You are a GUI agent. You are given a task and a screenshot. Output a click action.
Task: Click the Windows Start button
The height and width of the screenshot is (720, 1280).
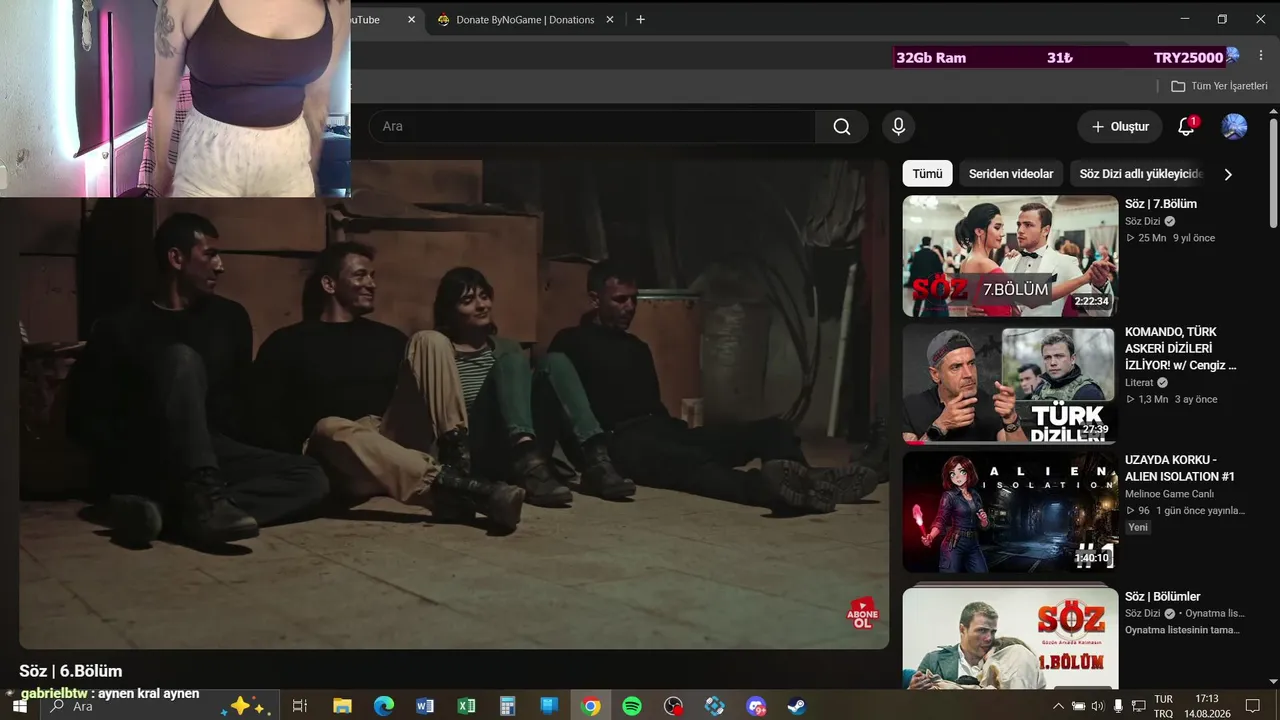coord(19,706)
